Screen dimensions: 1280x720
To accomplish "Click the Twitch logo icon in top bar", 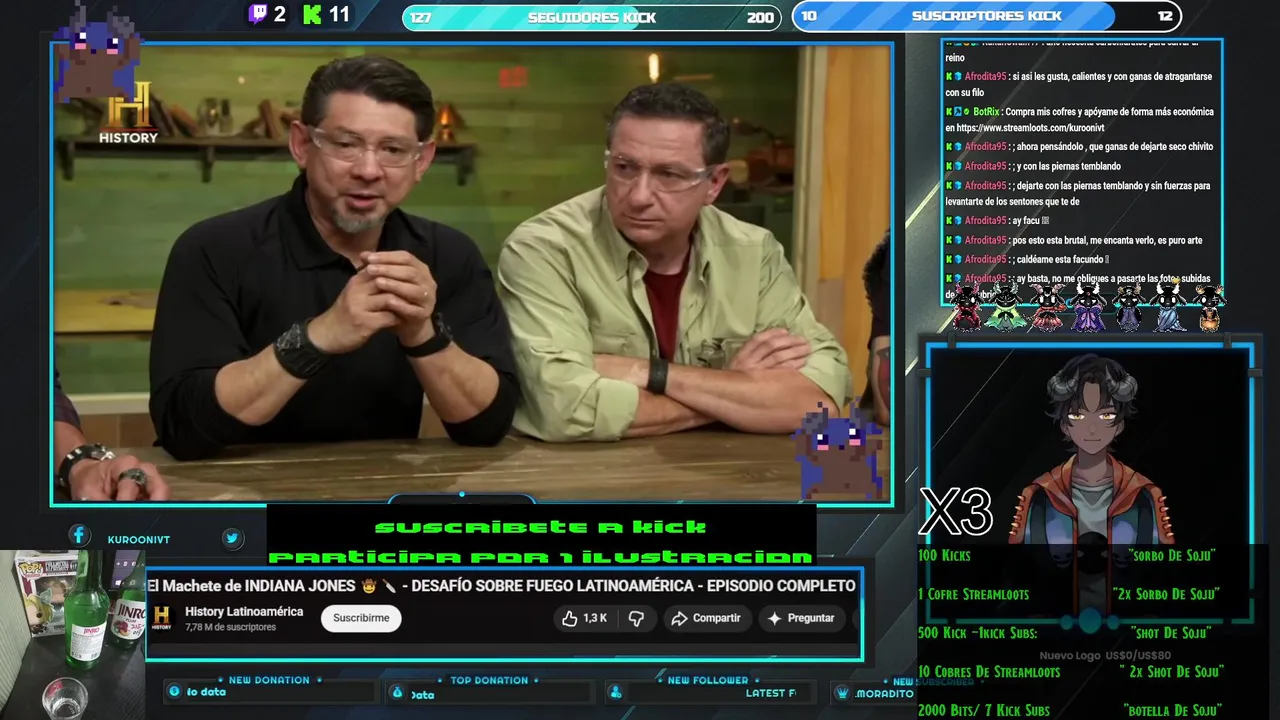I will pyautogui.click(x=258, y=14).
